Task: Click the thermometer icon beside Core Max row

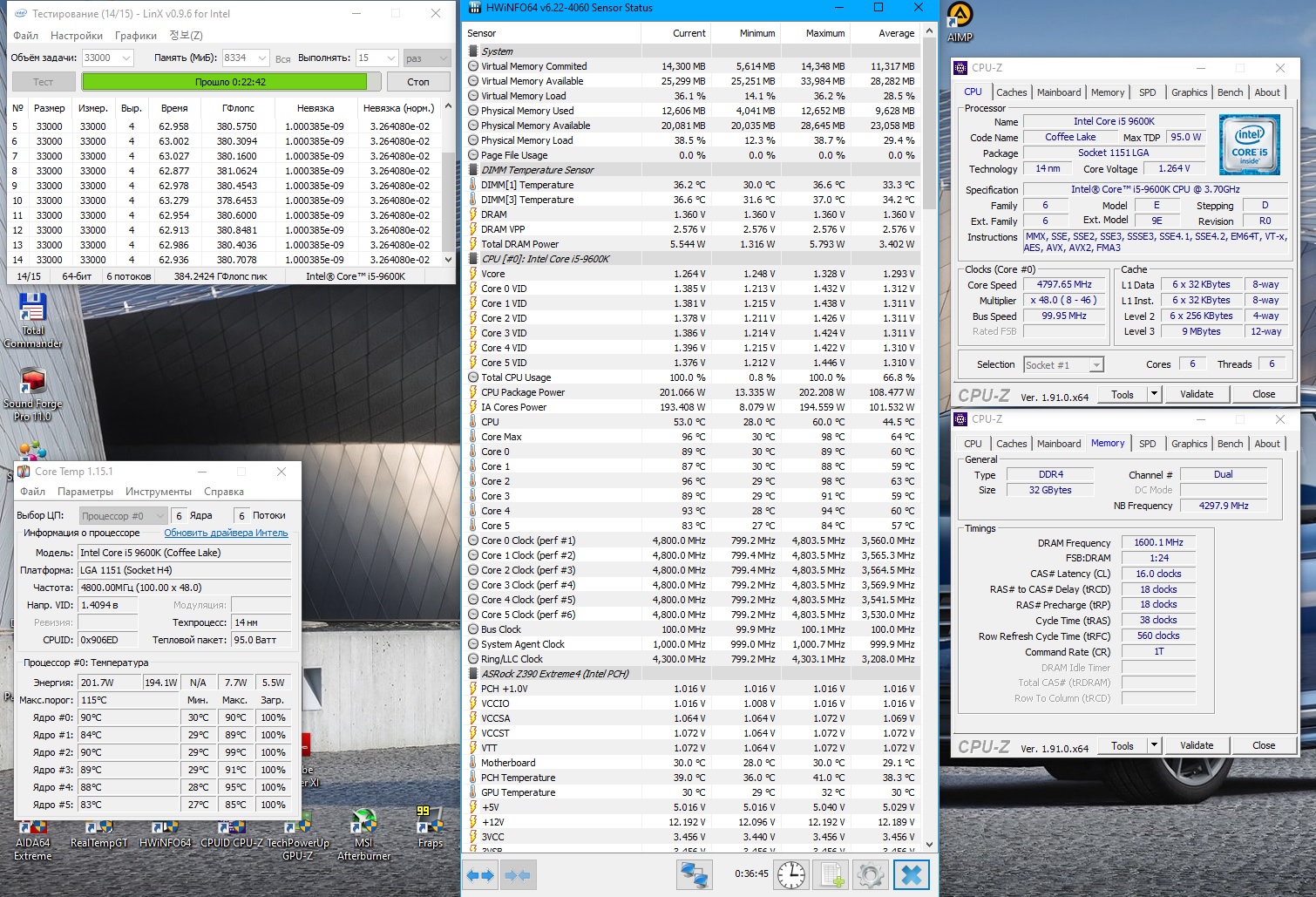Action: coord(473,437)
